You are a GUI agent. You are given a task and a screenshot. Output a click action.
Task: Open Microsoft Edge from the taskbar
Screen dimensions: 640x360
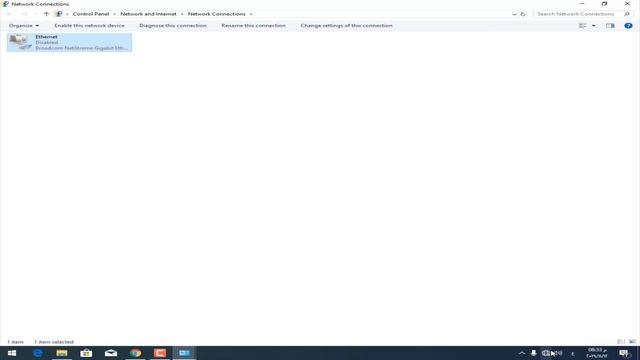(38, 353)
